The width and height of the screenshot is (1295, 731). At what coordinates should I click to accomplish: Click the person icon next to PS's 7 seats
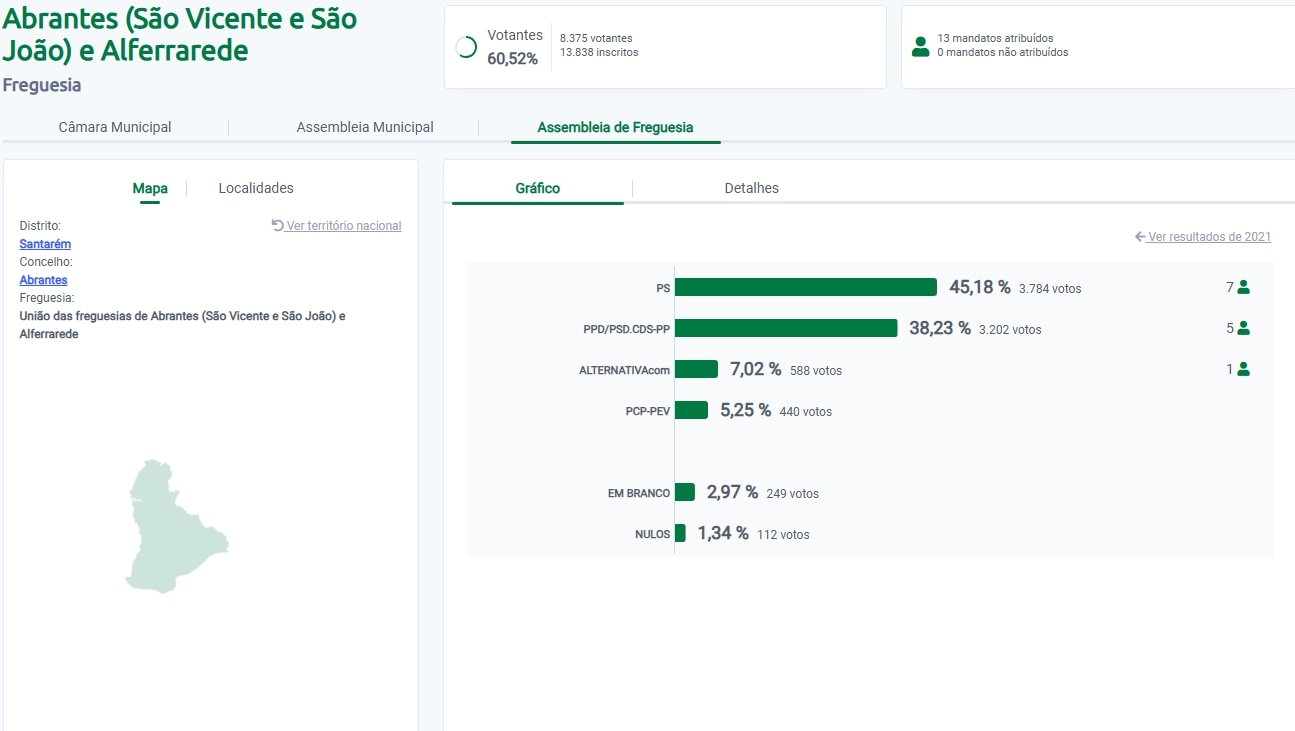(1243, 287)
